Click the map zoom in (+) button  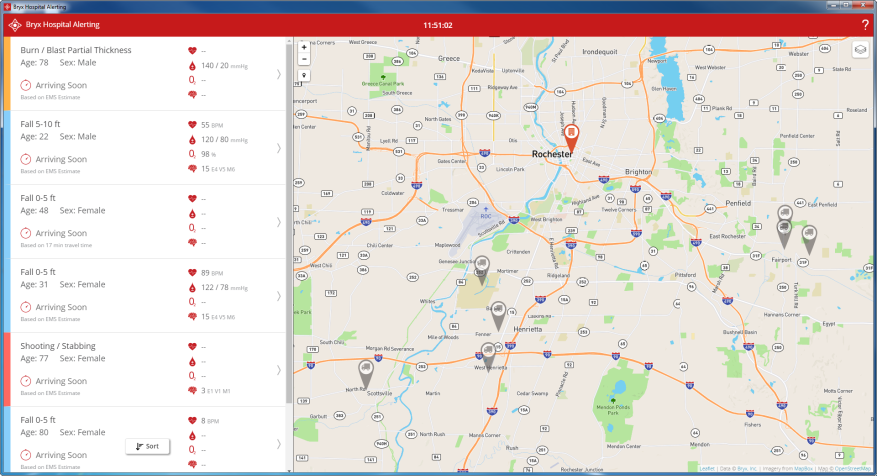303,47
